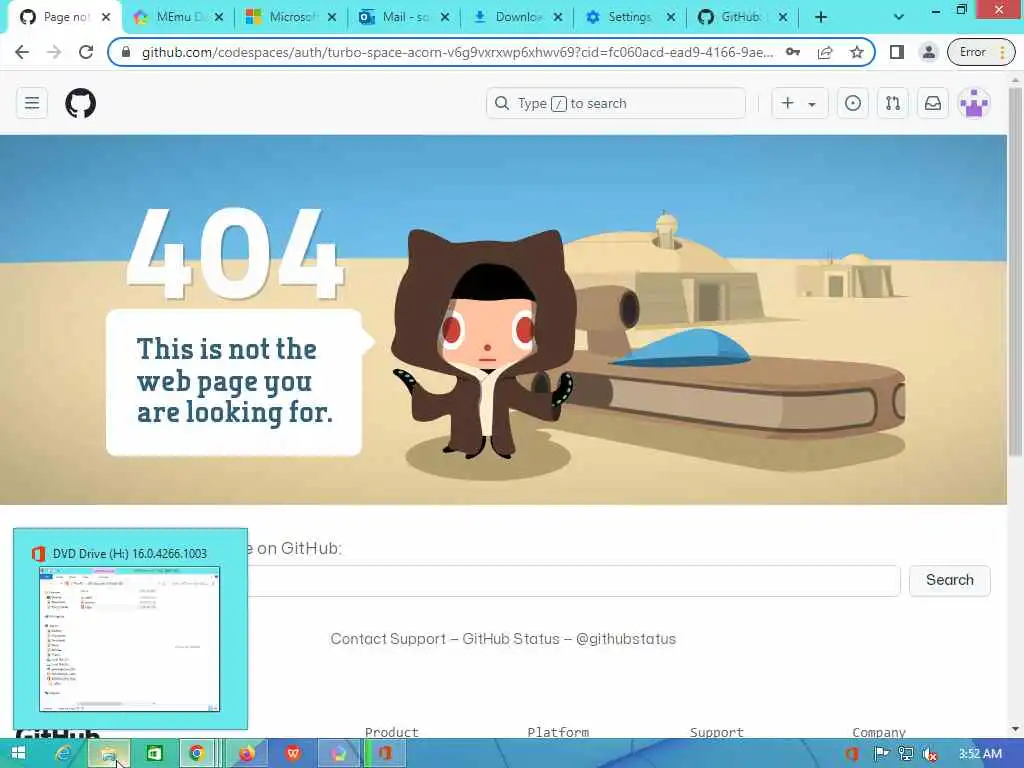Open saved passwords key icon
This screenshot has width=1024, height=768.
click(x=793, y=52)
